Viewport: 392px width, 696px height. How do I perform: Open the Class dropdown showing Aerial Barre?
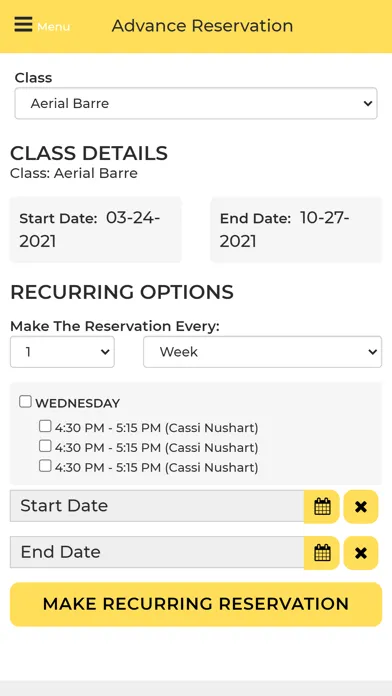click(x=196, y=103)
